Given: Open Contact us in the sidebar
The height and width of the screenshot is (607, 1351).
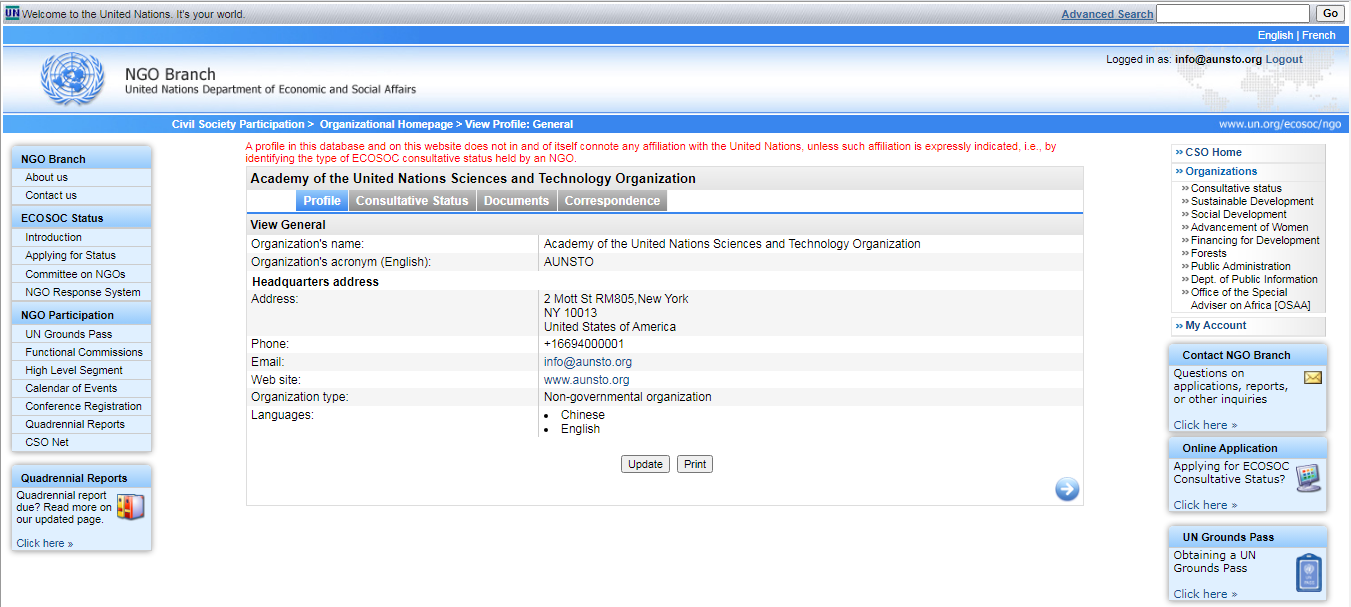Looking at the screenshot, I should point(51,195).
